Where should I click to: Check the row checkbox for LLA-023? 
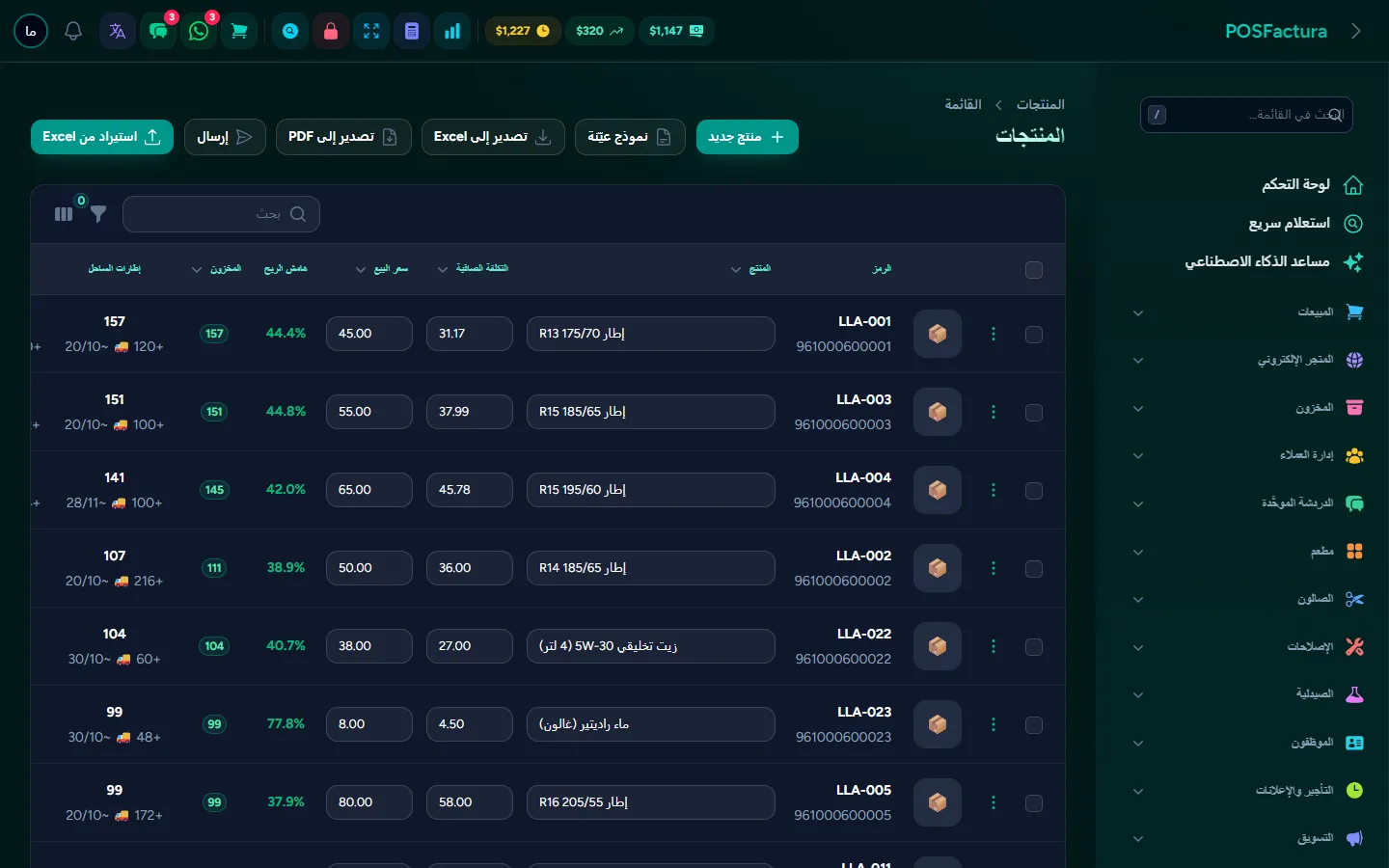pyautogui.click(x=1034, y=724)
